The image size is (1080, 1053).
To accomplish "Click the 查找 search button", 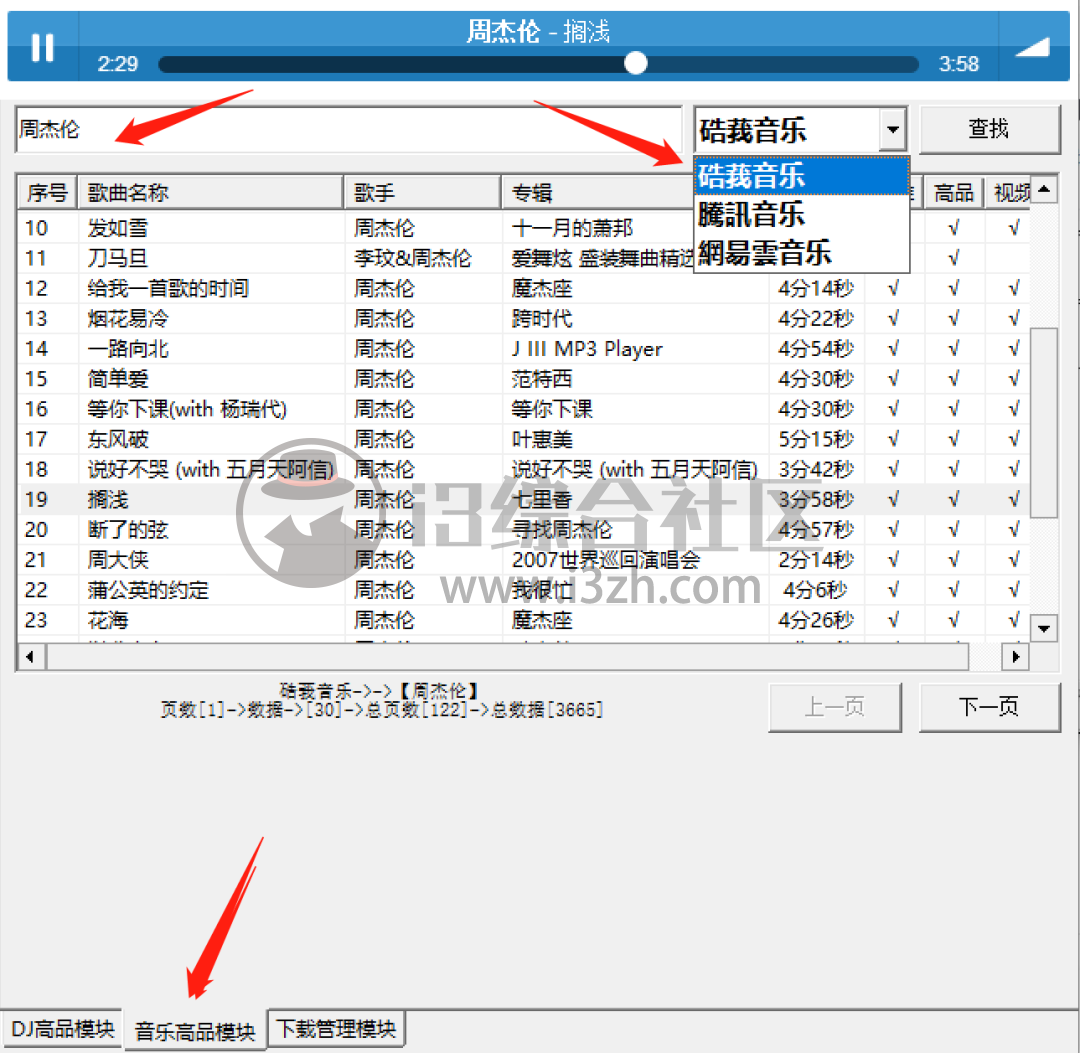I will pos(989,129).
